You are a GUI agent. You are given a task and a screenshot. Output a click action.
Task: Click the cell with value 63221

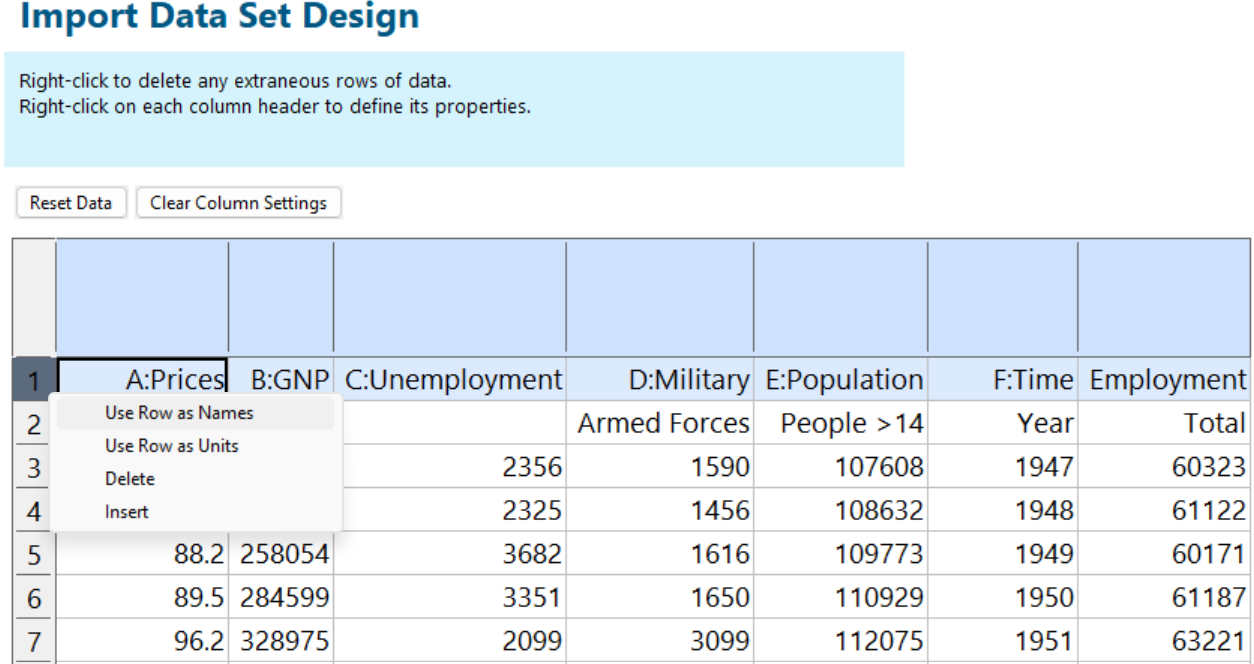[1164, 641]
